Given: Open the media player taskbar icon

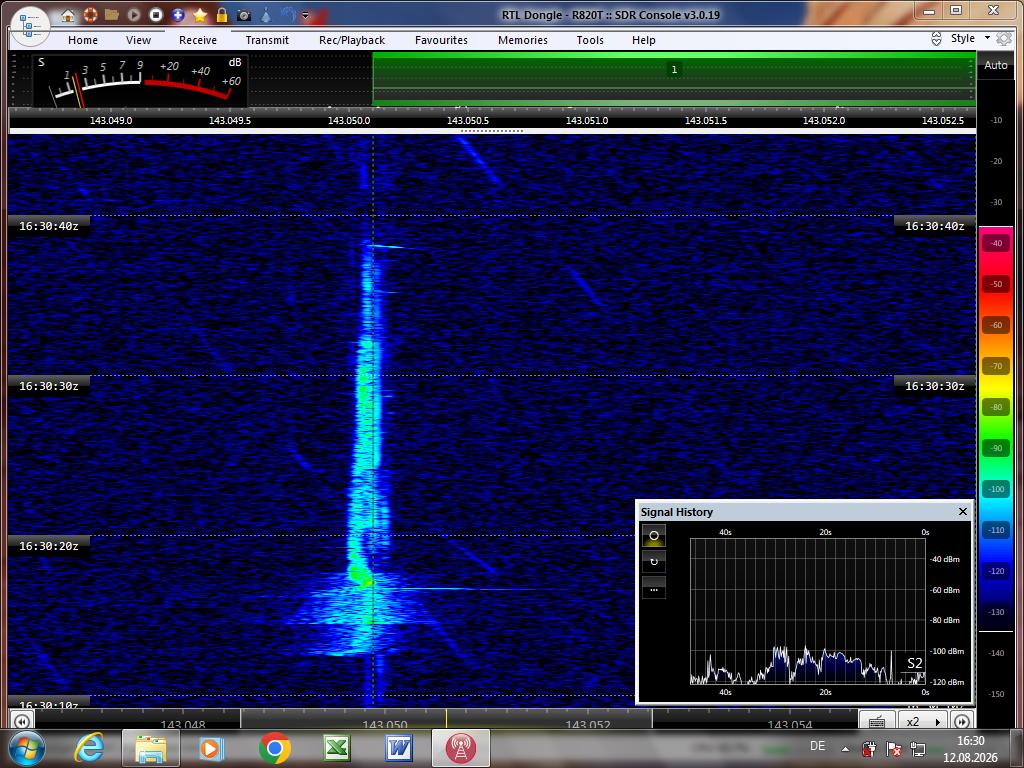Looking at the screenshot, I should (x=211, y=748).
